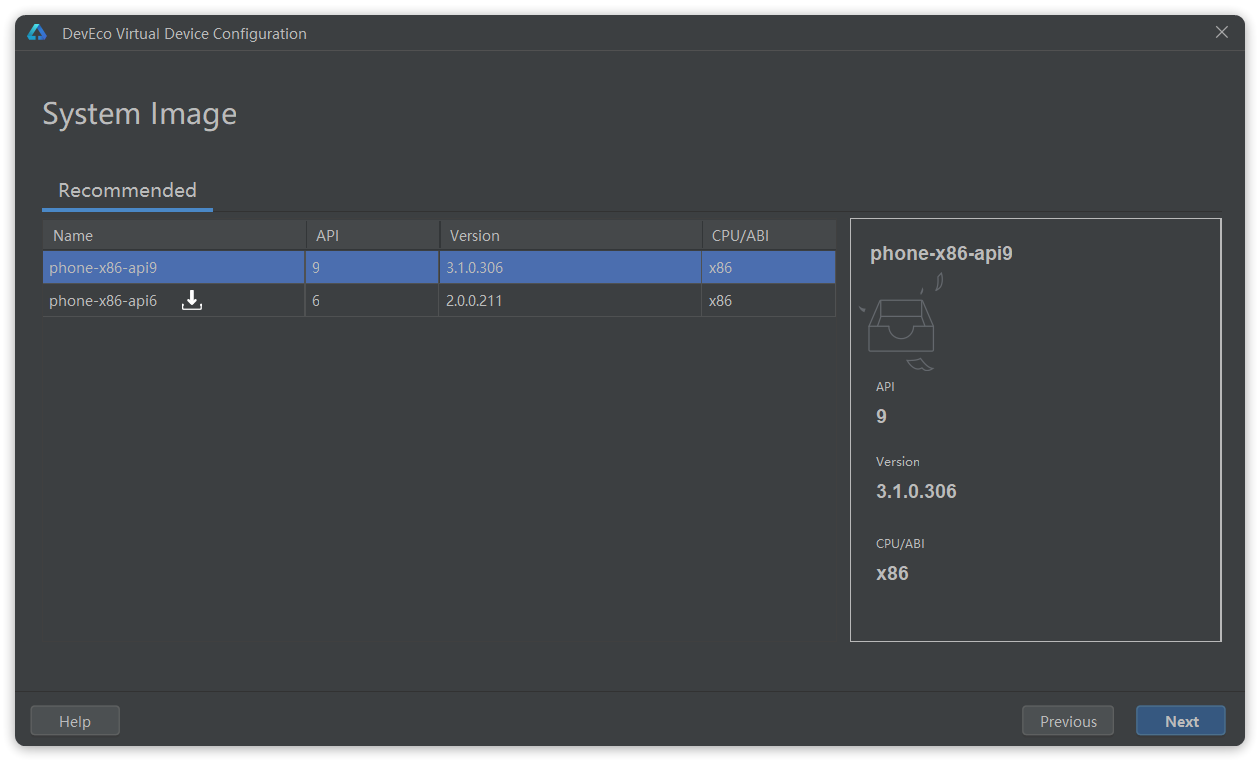
Task: Click the download icon for phone-x86-api6
Action: click(192, 301)
